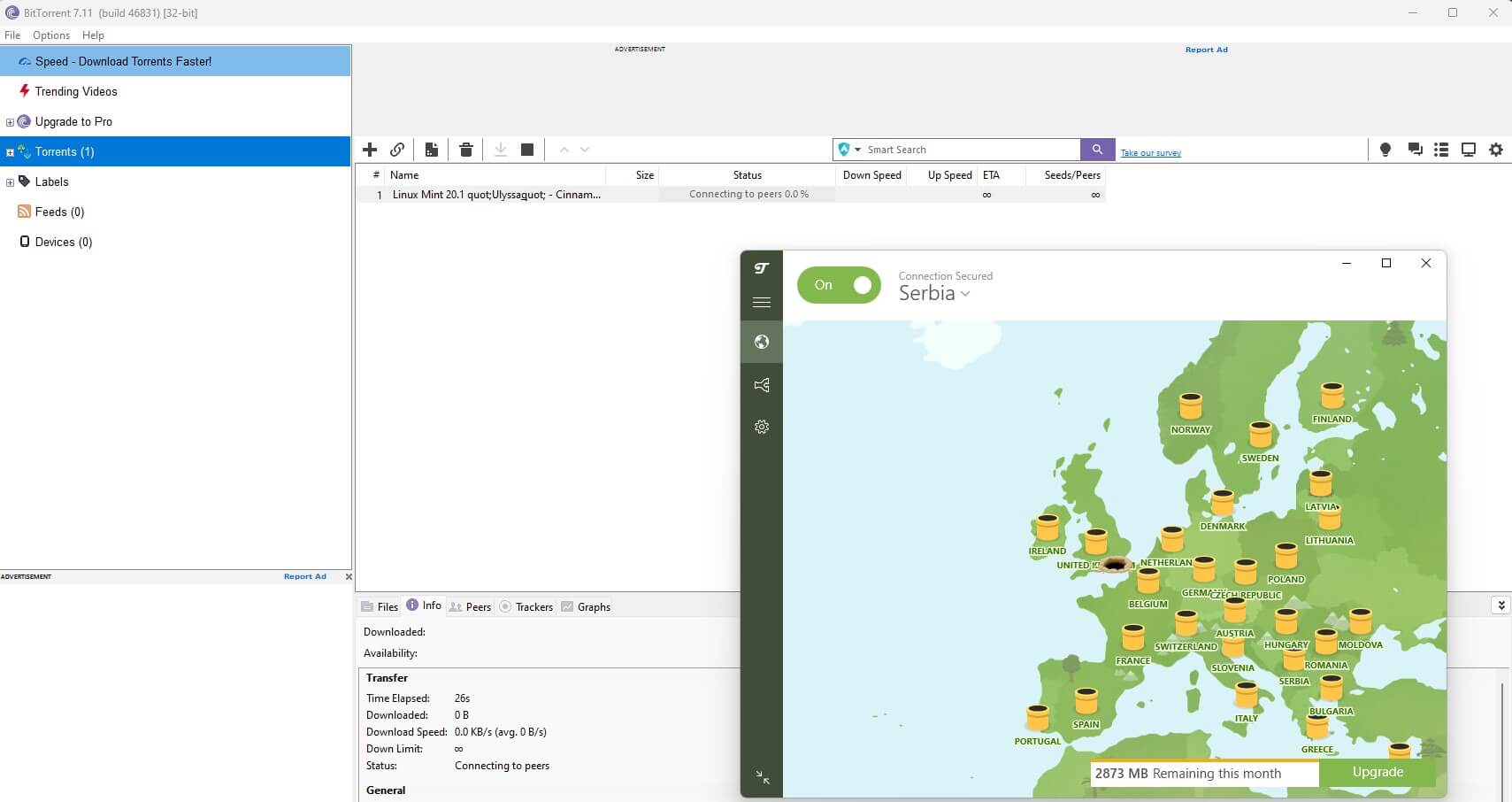The image size is (1512, 802).
Task: Open the File menu
Action: pyautogui.click(x=12, y=35)
